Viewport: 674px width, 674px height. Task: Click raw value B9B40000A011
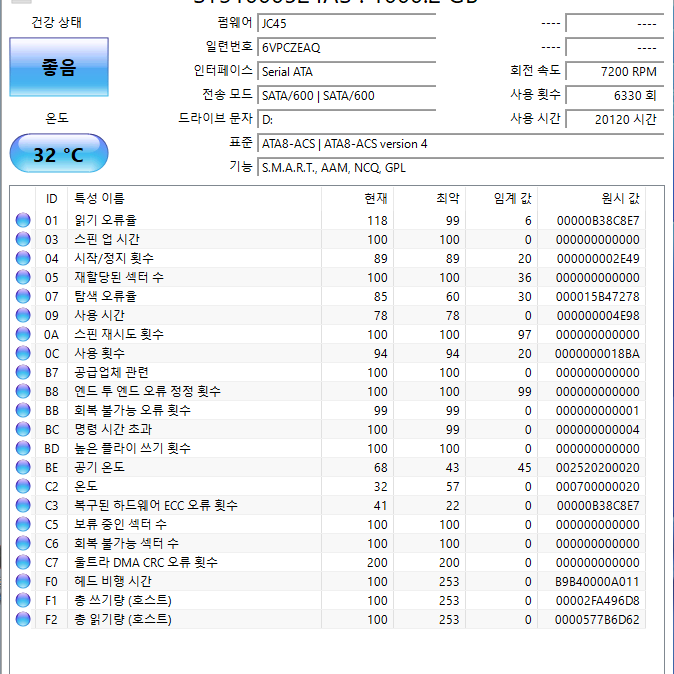(x=597, y=582)
